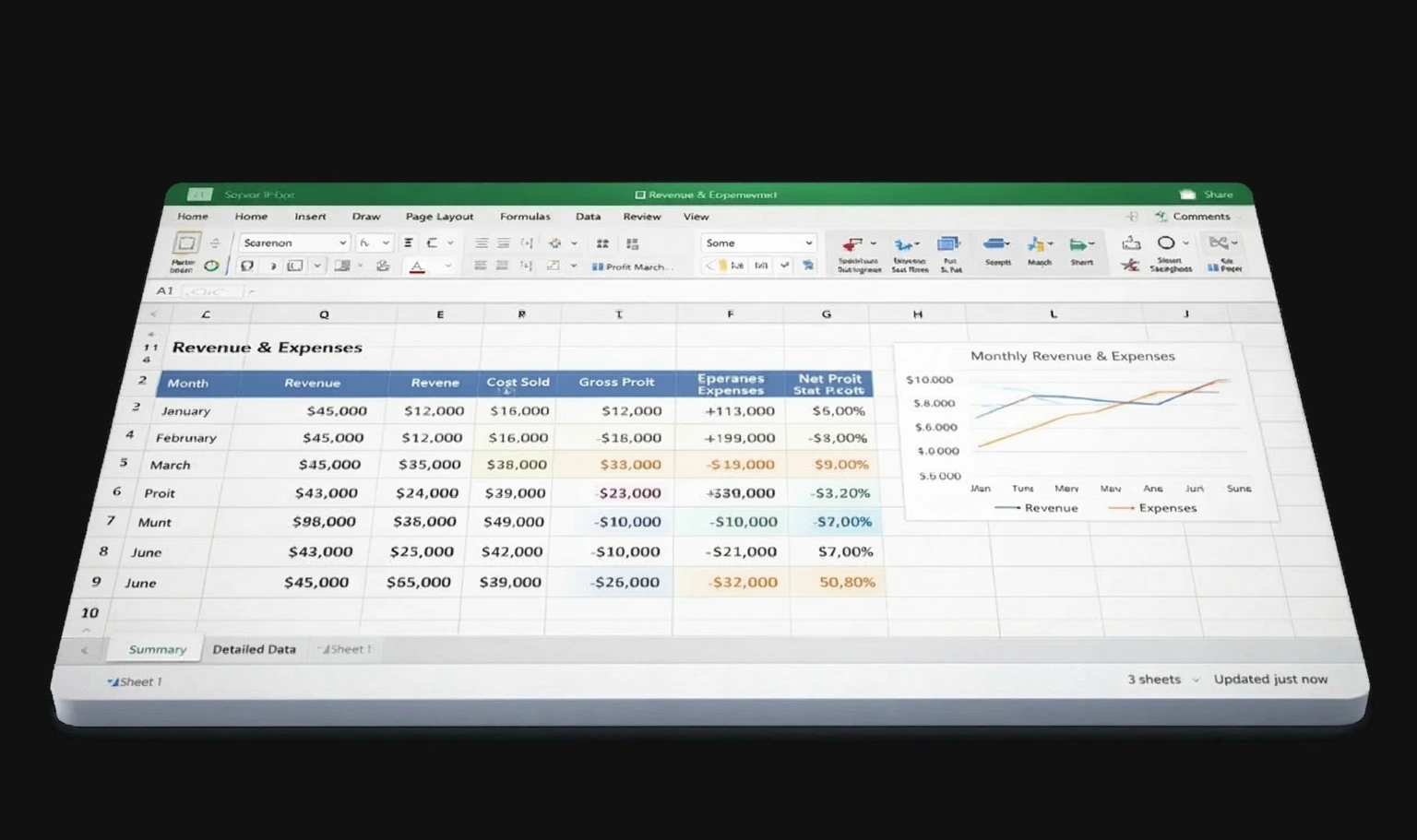Open the Scarenon font name dropdown

point(342,243)
